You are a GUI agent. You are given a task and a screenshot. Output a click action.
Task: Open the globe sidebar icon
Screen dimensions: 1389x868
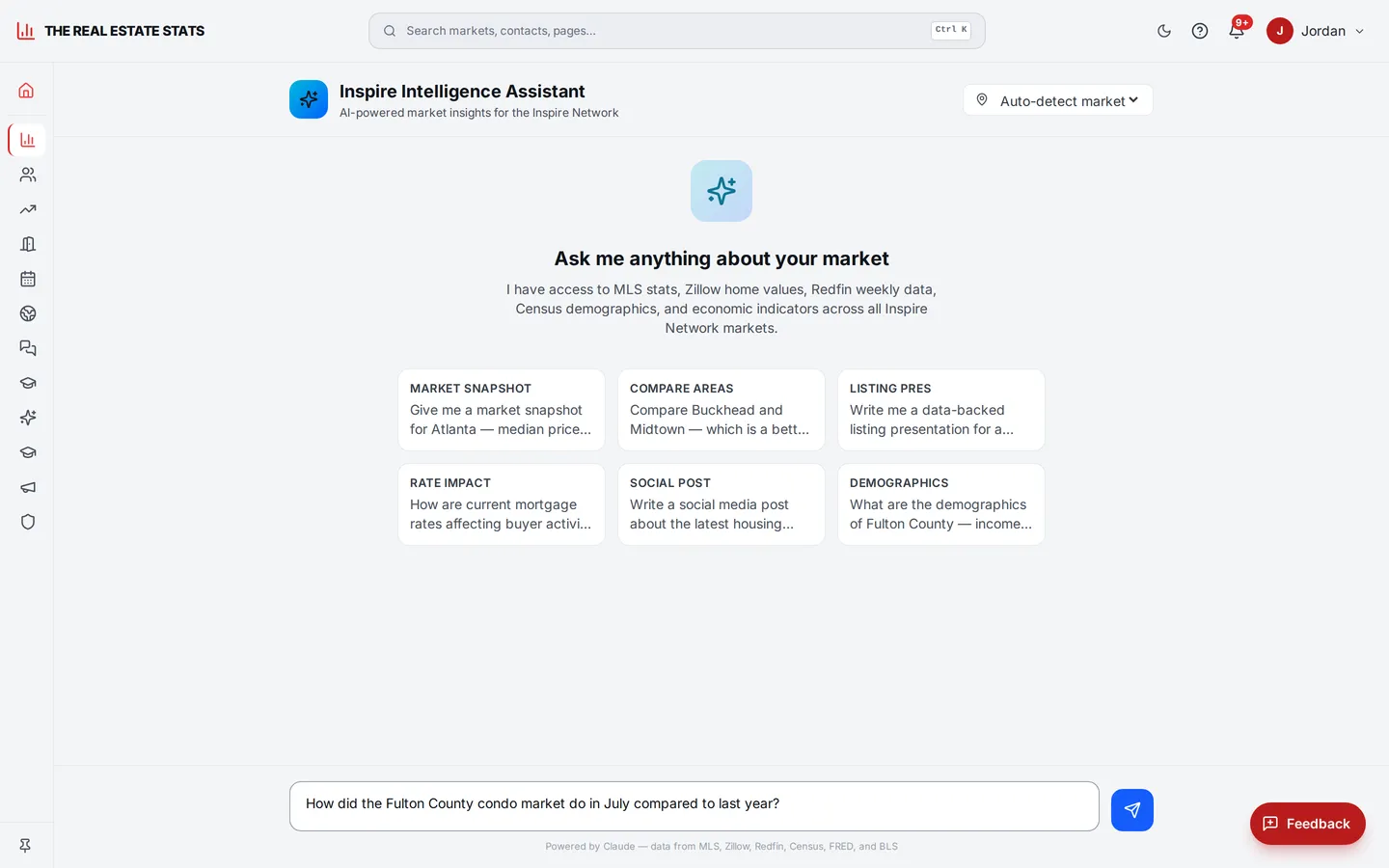point(28,313)
